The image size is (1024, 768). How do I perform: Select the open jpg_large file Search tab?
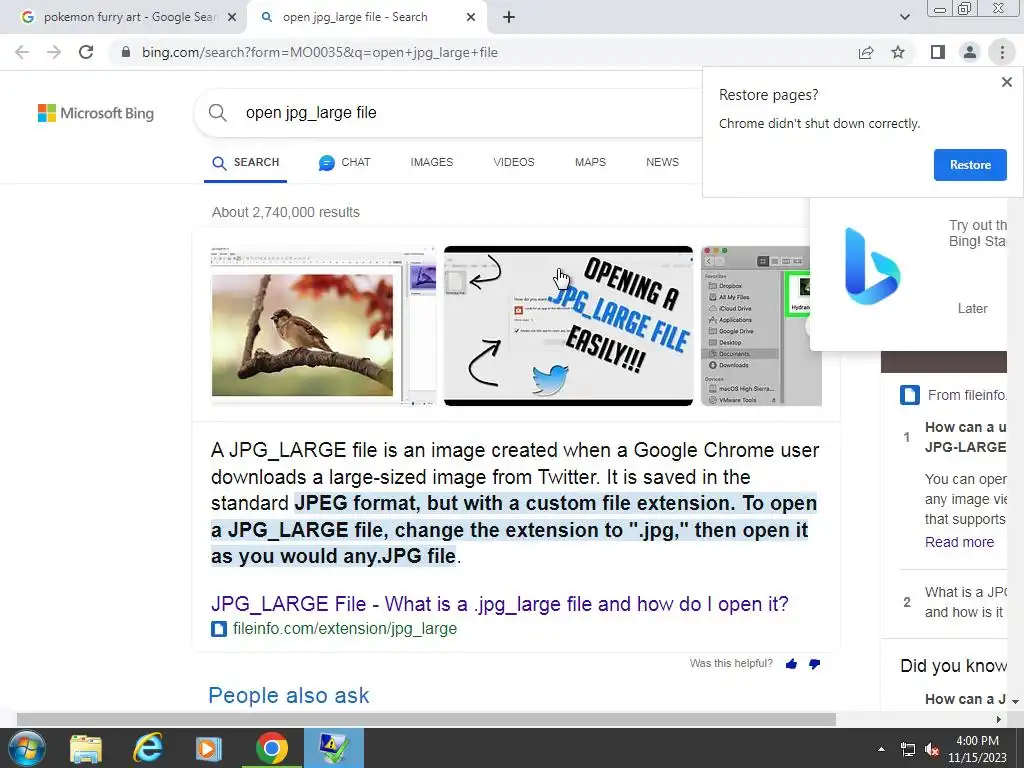click(356, 18)
